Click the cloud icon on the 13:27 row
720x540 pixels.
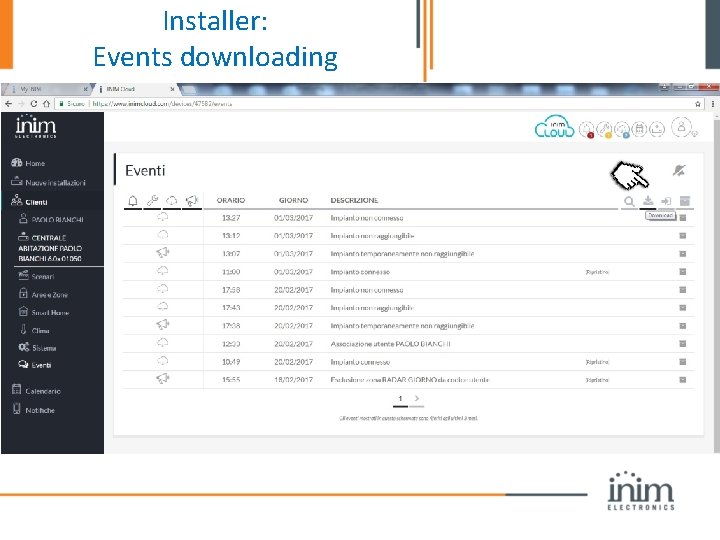(x=163, y=217)
